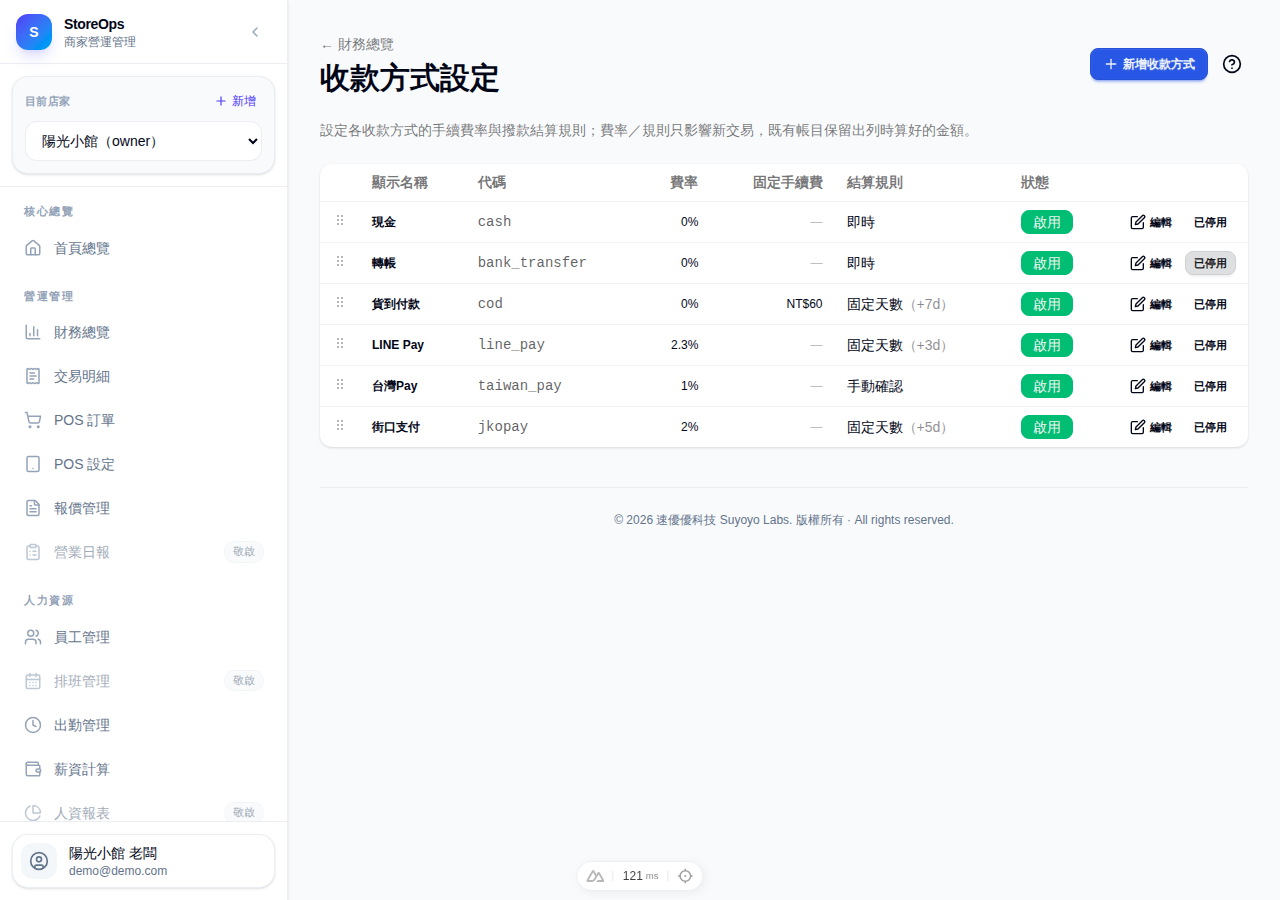Collapse the sidebar with the chevron
Viewport: 1280px width, 900px height.
click(255, 32)
